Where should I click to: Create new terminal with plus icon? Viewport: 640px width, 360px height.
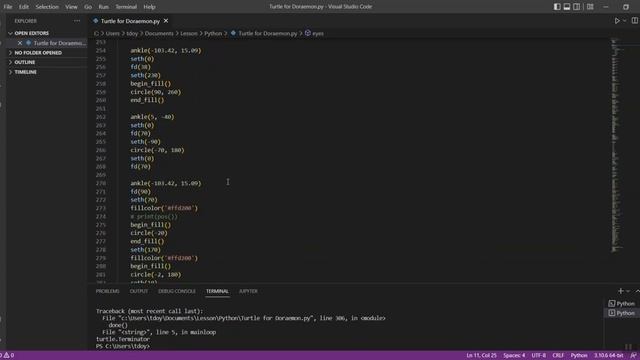click(620, 291)
